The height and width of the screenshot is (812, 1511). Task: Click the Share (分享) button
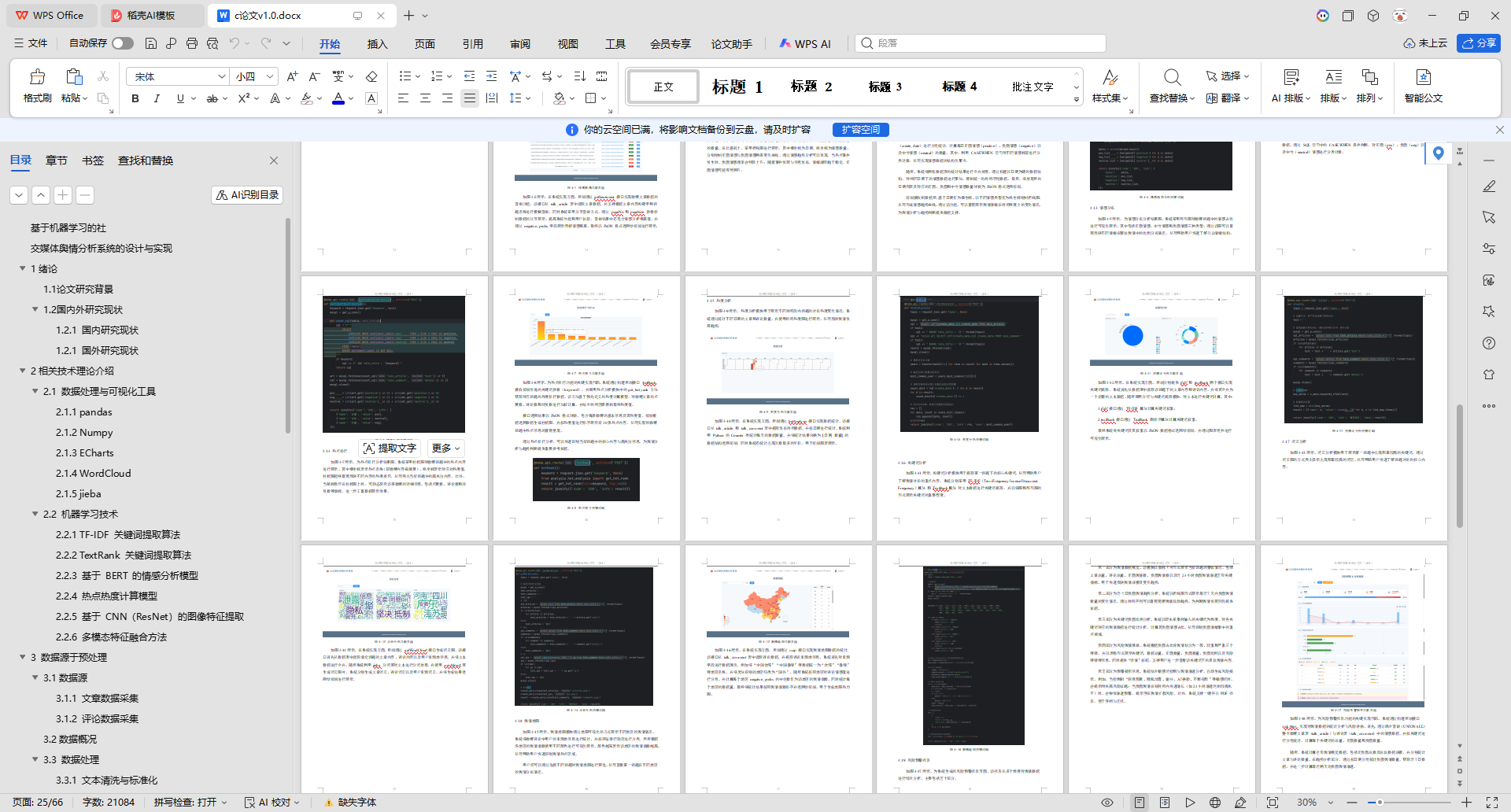pos(1479,43)
